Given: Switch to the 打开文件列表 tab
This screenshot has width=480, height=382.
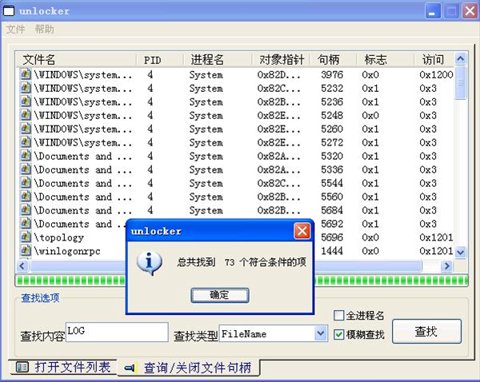Looking at the screenshot, I should (63, 367).
